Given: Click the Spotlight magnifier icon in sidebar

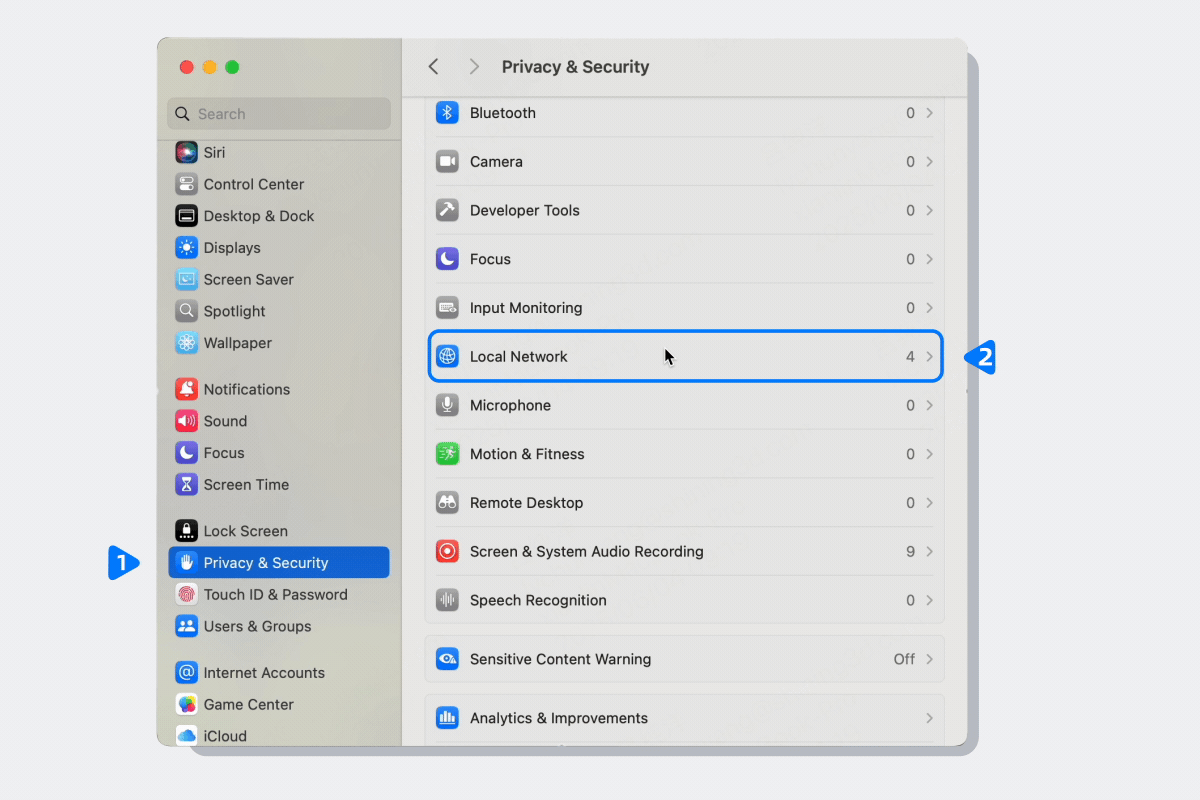Looking at the screenshot, I should click(186, 311).
